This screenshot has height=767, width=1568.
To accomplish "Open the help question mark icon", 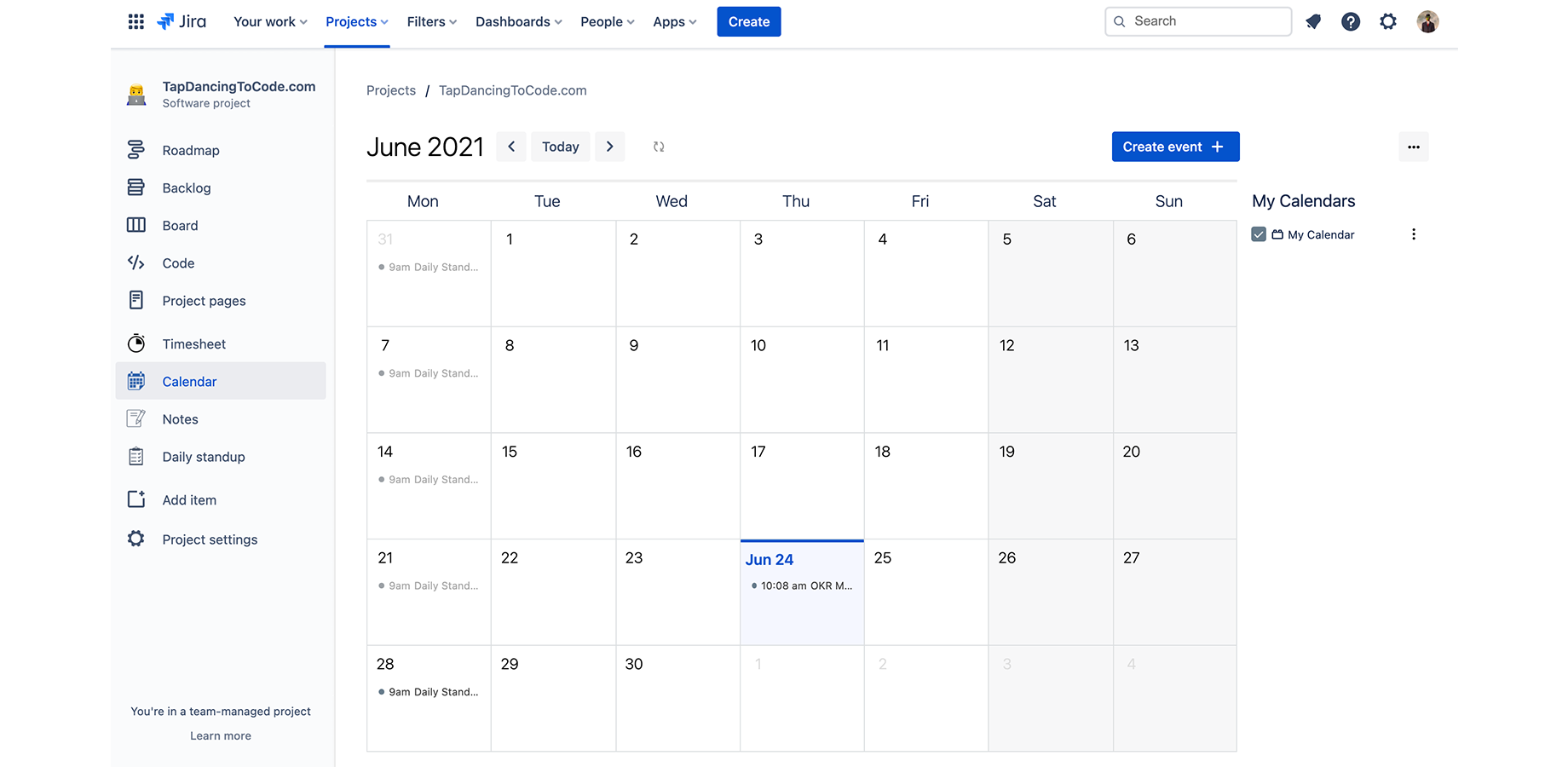I will 1351,21.
